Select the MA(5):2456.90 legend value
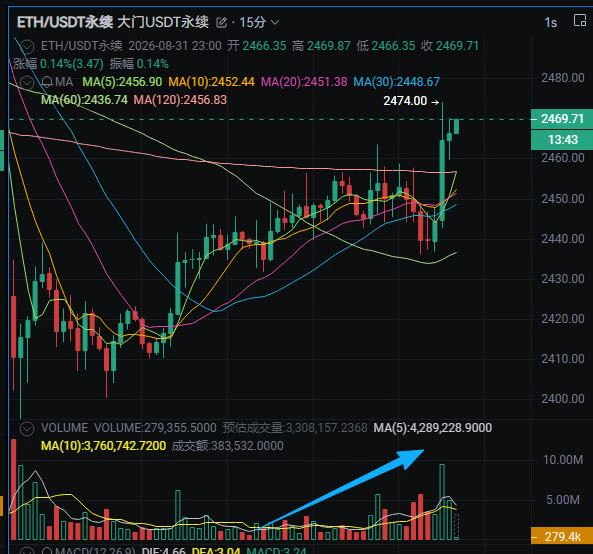 122,82
